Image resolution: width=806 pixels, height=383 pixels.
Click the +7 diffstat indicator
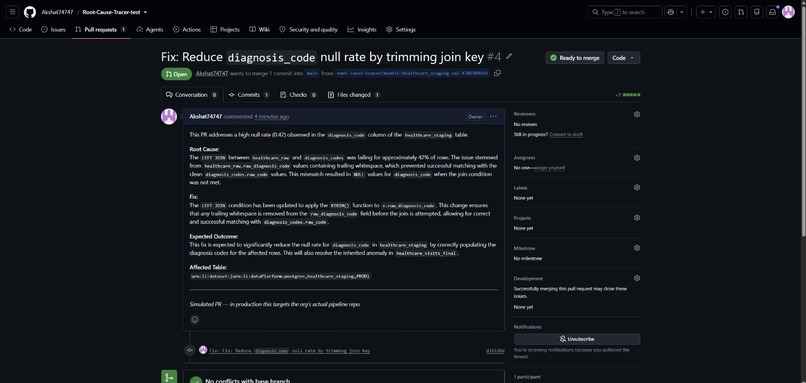pyautogui.click(x=627, y=95)
